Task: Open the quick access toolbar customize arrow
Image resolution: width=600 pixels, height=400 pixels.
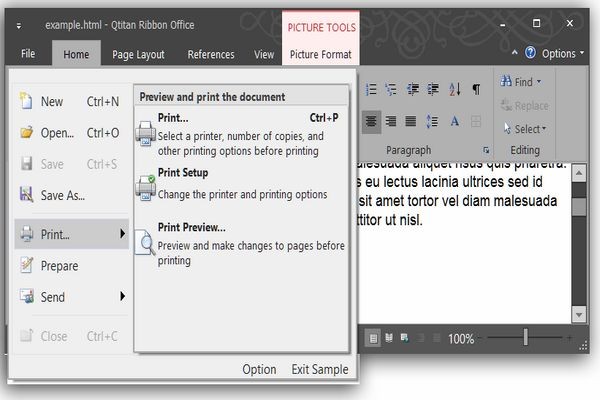Action: 19,26
